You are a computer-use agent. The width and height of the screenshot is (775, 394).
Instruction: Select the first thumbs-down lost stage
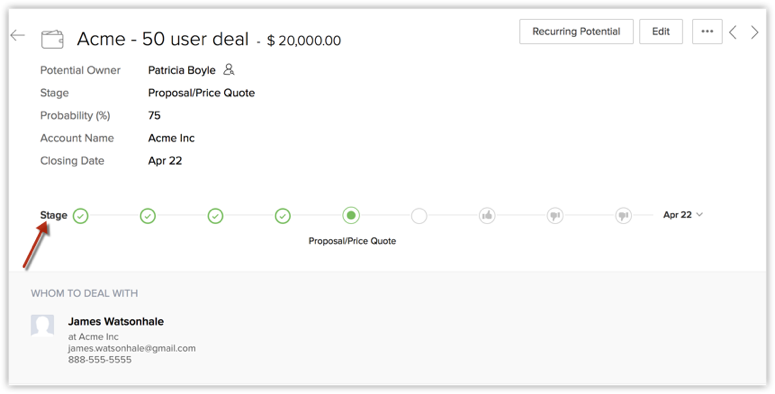coord(555,216)
